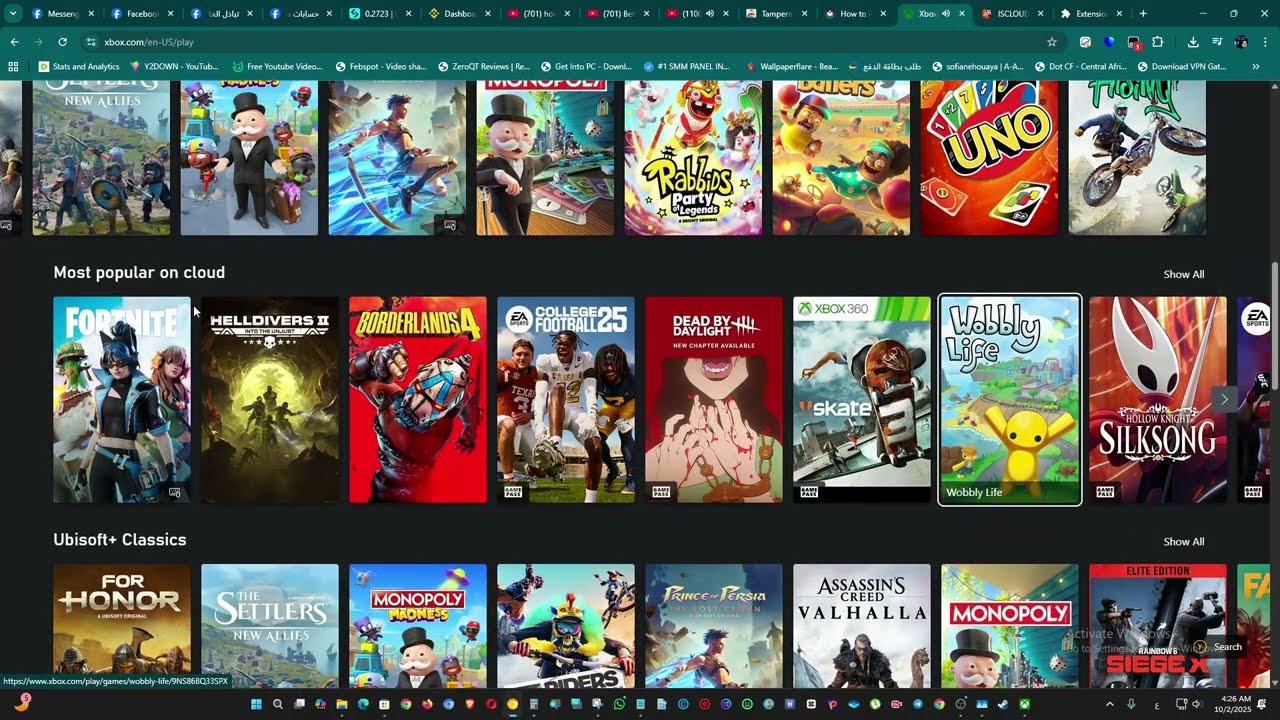
Task: Open the Y2DOWN YouTube bookmark
Action: [174, 66]
